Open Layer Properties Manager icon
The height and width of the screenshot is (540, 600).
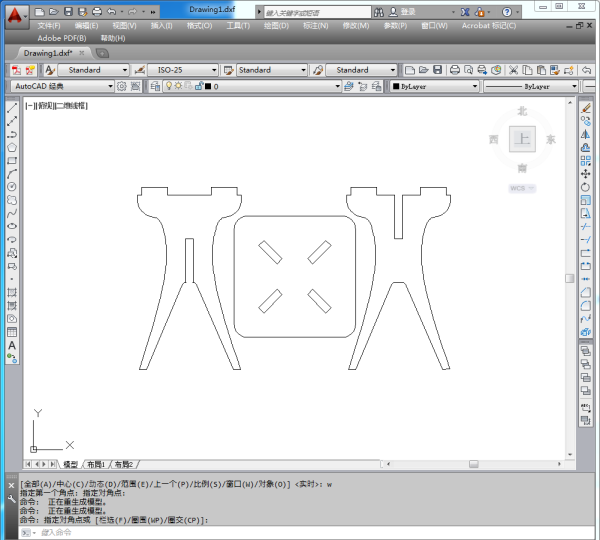pos(155,86)
